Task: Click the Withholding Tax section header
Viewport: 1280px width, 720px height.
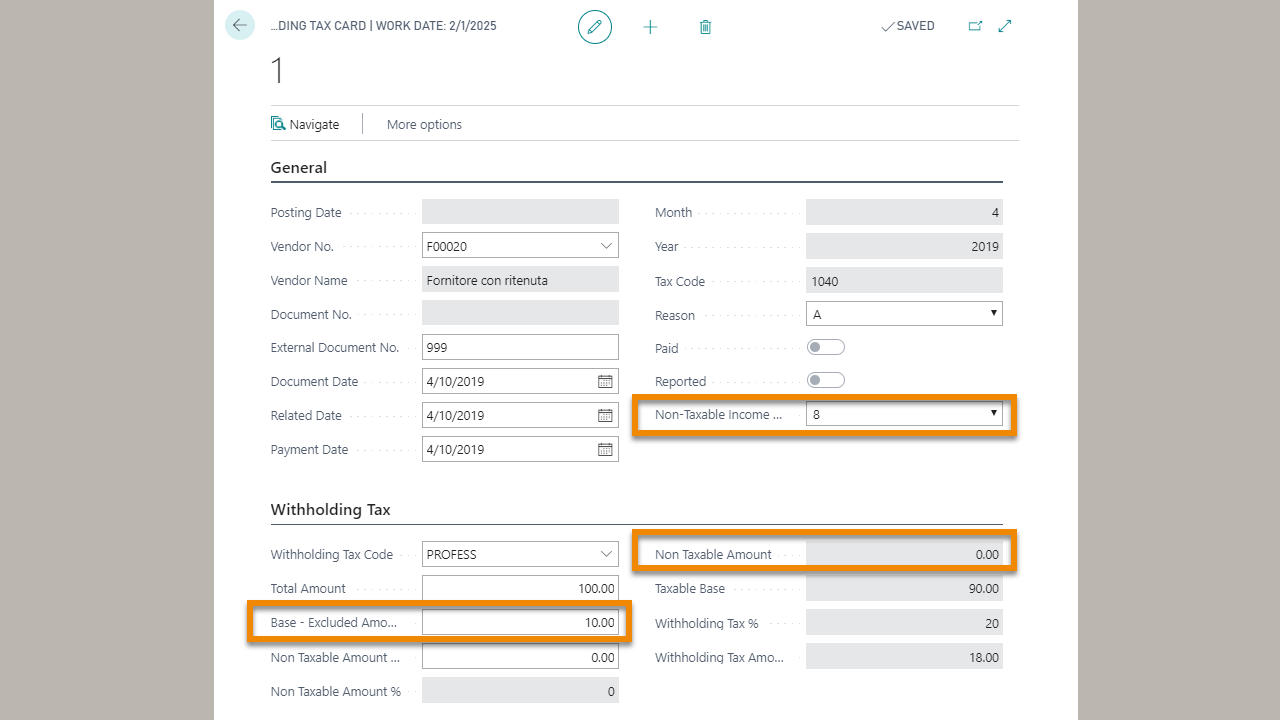Action: tap(330, 510)
